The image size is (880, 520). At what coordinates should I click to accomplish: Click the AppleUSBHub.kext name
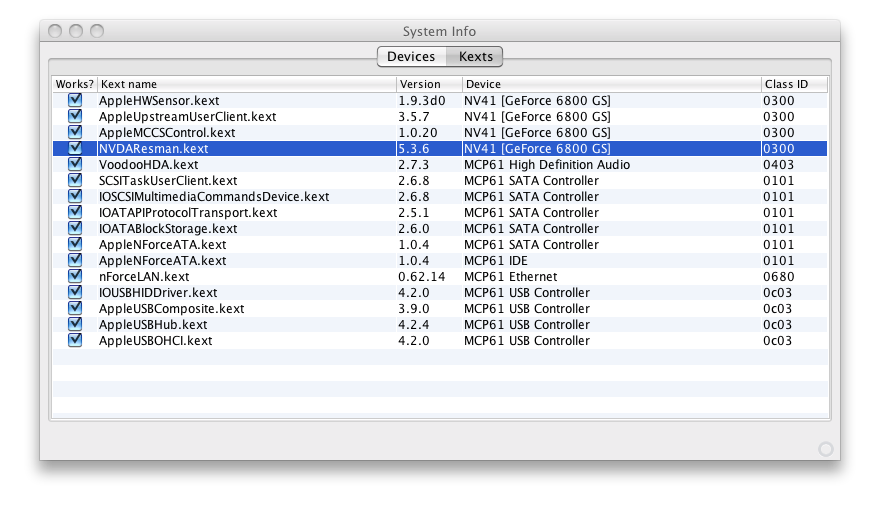click(x=153, y=324)
